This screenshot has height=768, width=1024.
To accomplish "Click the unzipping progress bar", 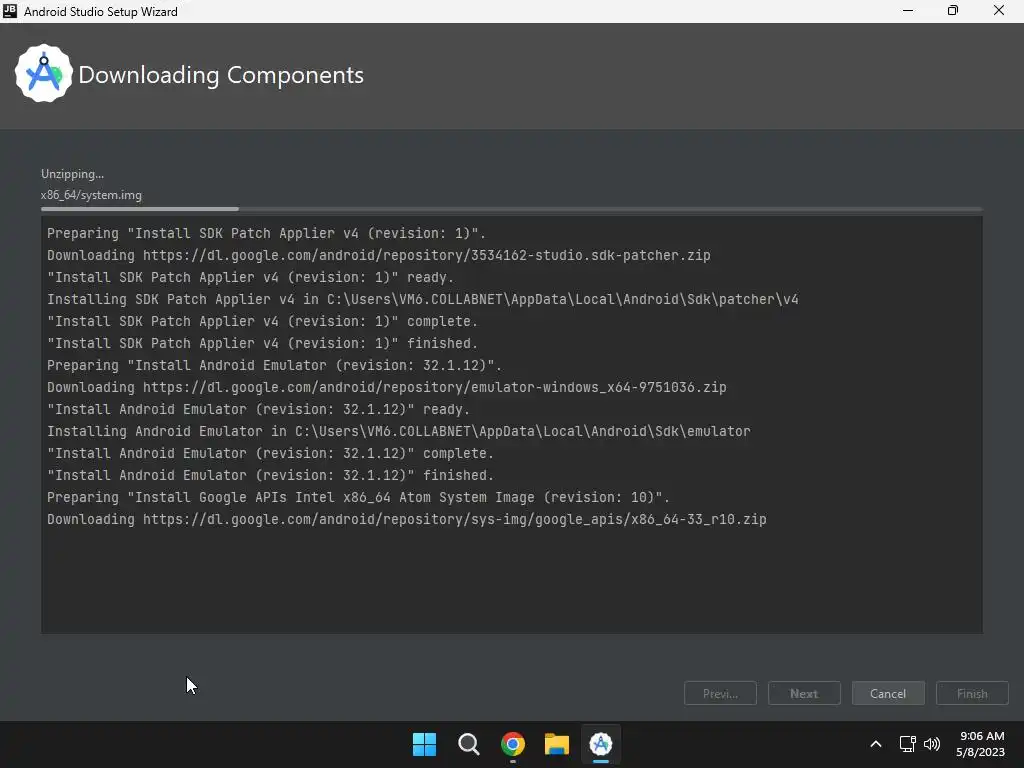I will [511, 209].
